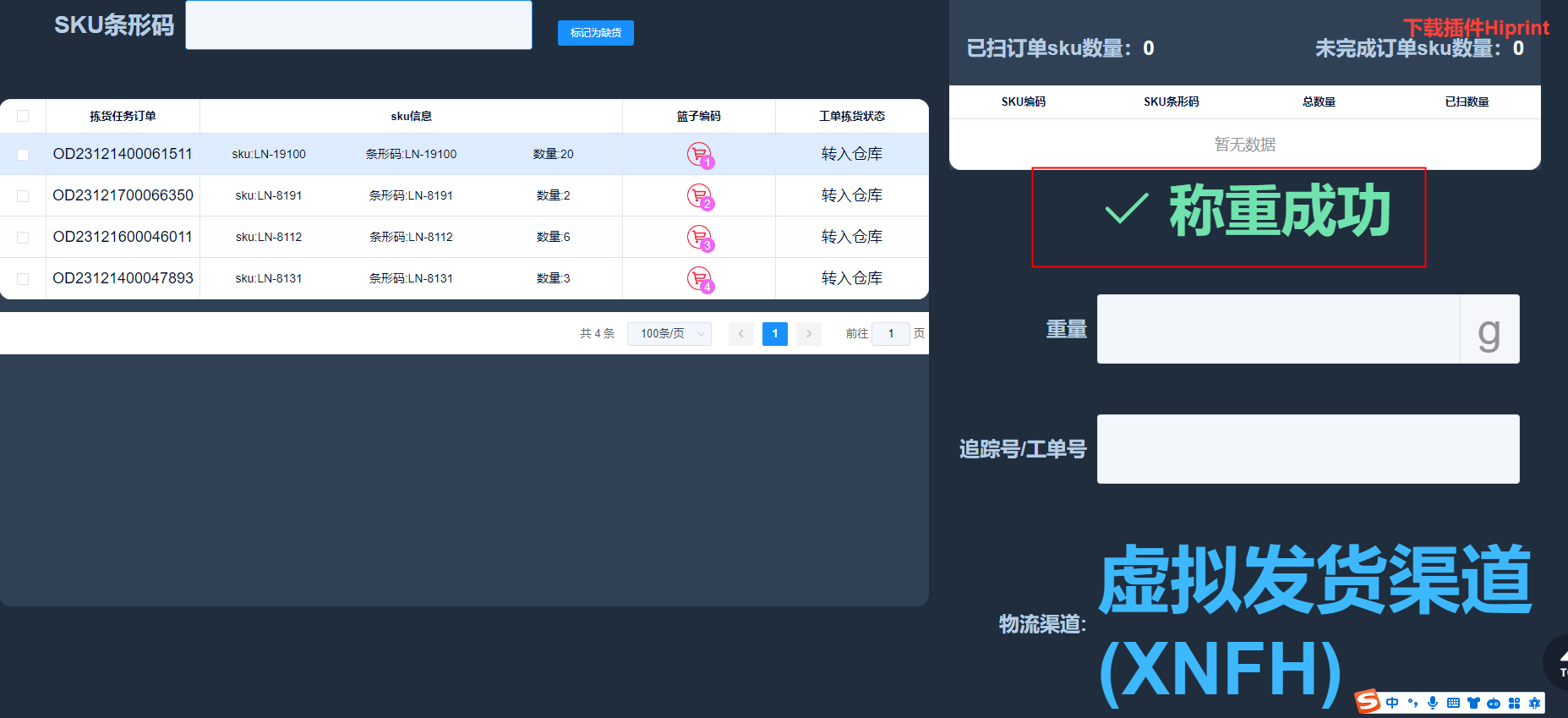Open the 100条/页 page size dropdown
Image resolution: width=1568 pixels, height=718 pixels.
point(669,334)
